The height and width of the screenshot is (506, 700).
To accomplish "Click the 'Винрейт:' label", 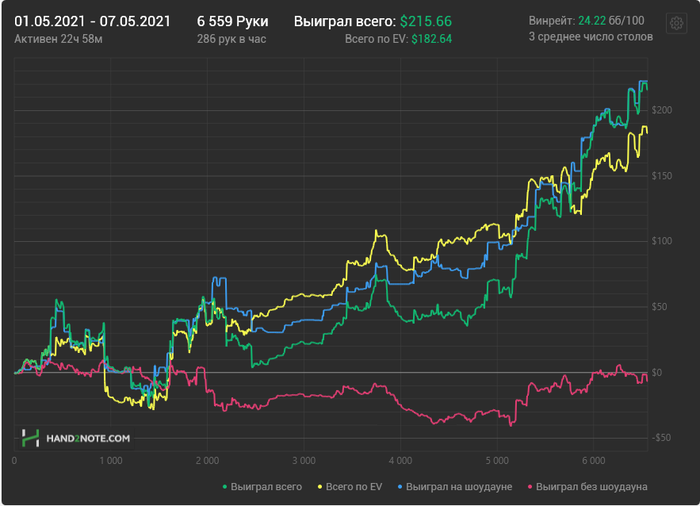I will click(552, 21).
